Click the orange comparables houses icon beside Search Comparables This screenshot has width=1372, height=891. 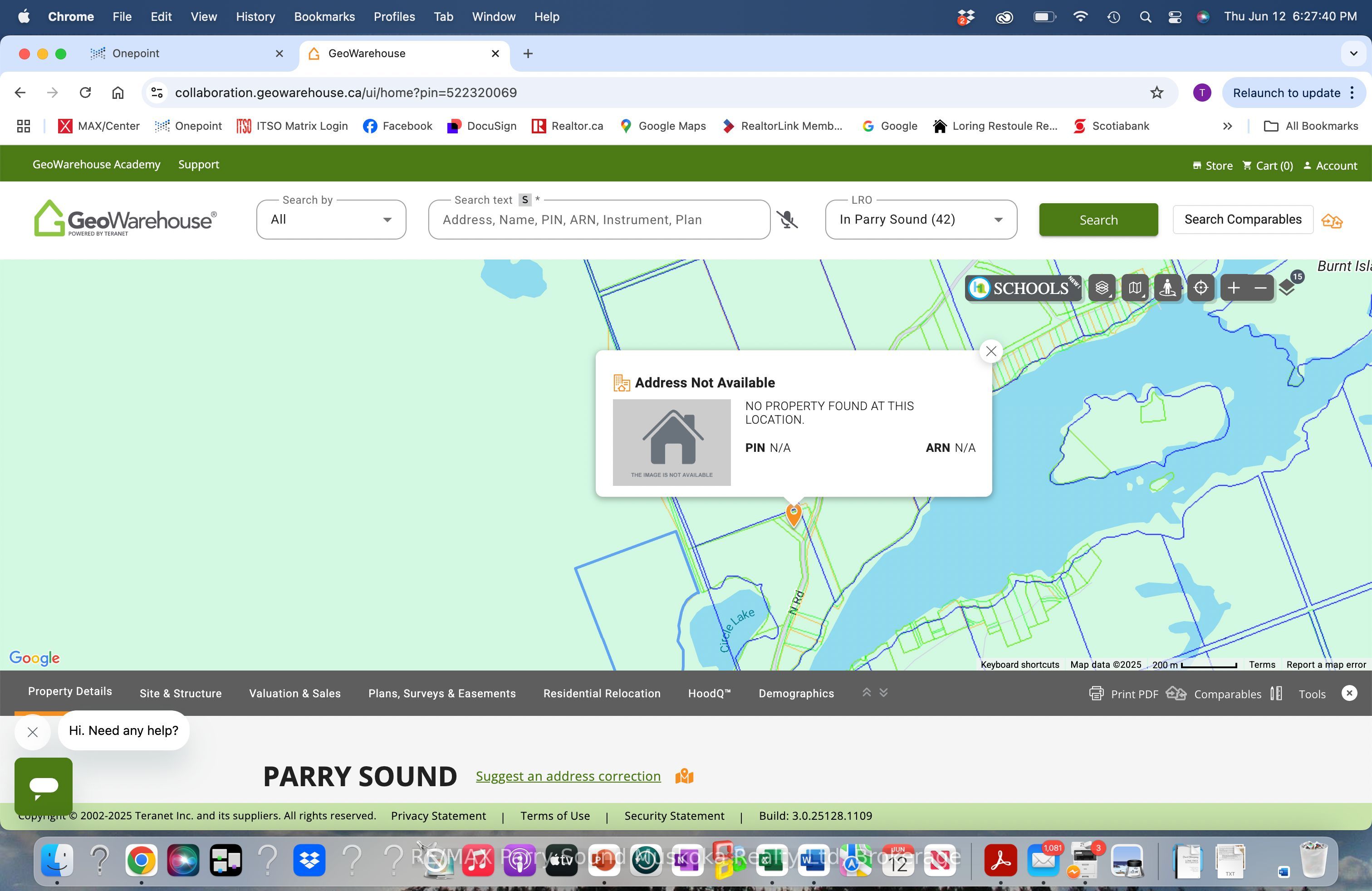point(1332,220)
